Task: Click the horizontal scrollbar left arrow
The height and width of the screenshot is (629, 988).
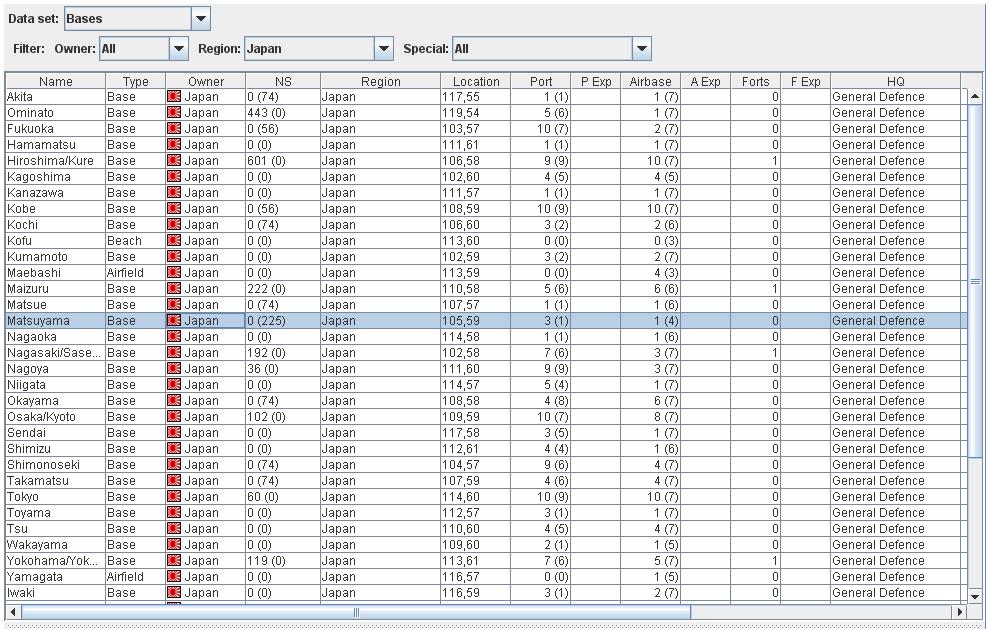Action: (x=13, y=611)
